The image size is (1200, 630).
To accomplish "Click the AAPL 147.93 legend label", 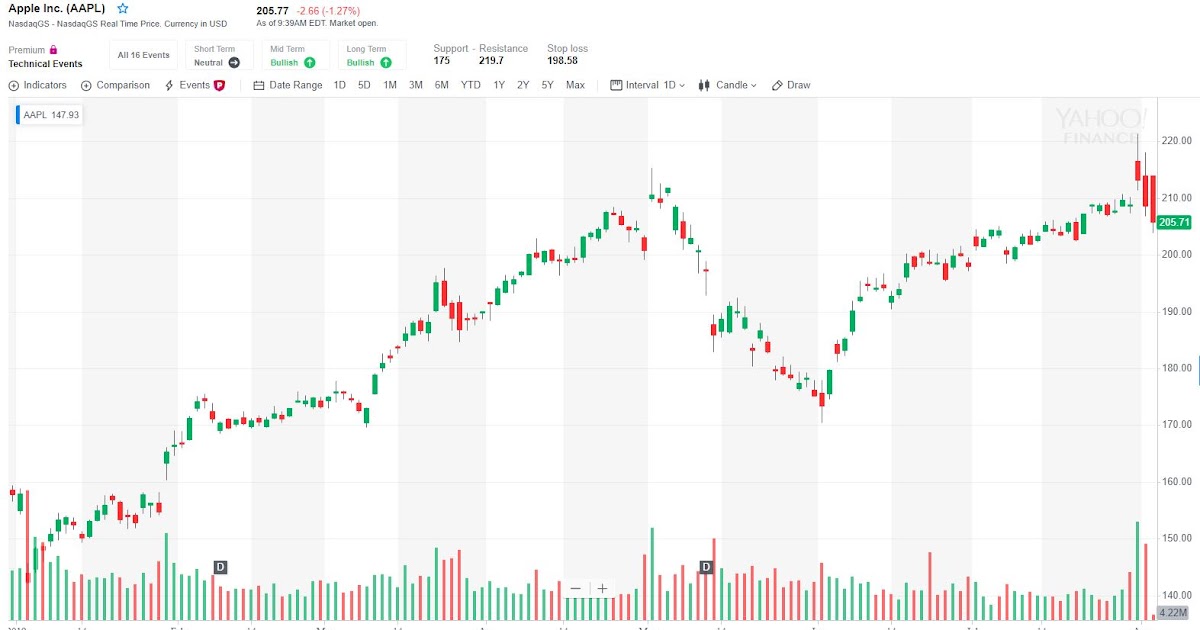I will (x=51, y=115).
